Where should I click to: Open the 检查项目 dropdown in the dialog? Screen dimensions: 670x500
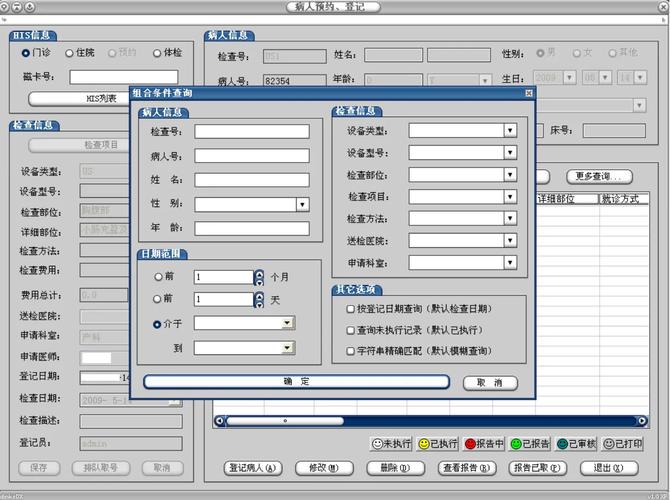tap(510, 197)
